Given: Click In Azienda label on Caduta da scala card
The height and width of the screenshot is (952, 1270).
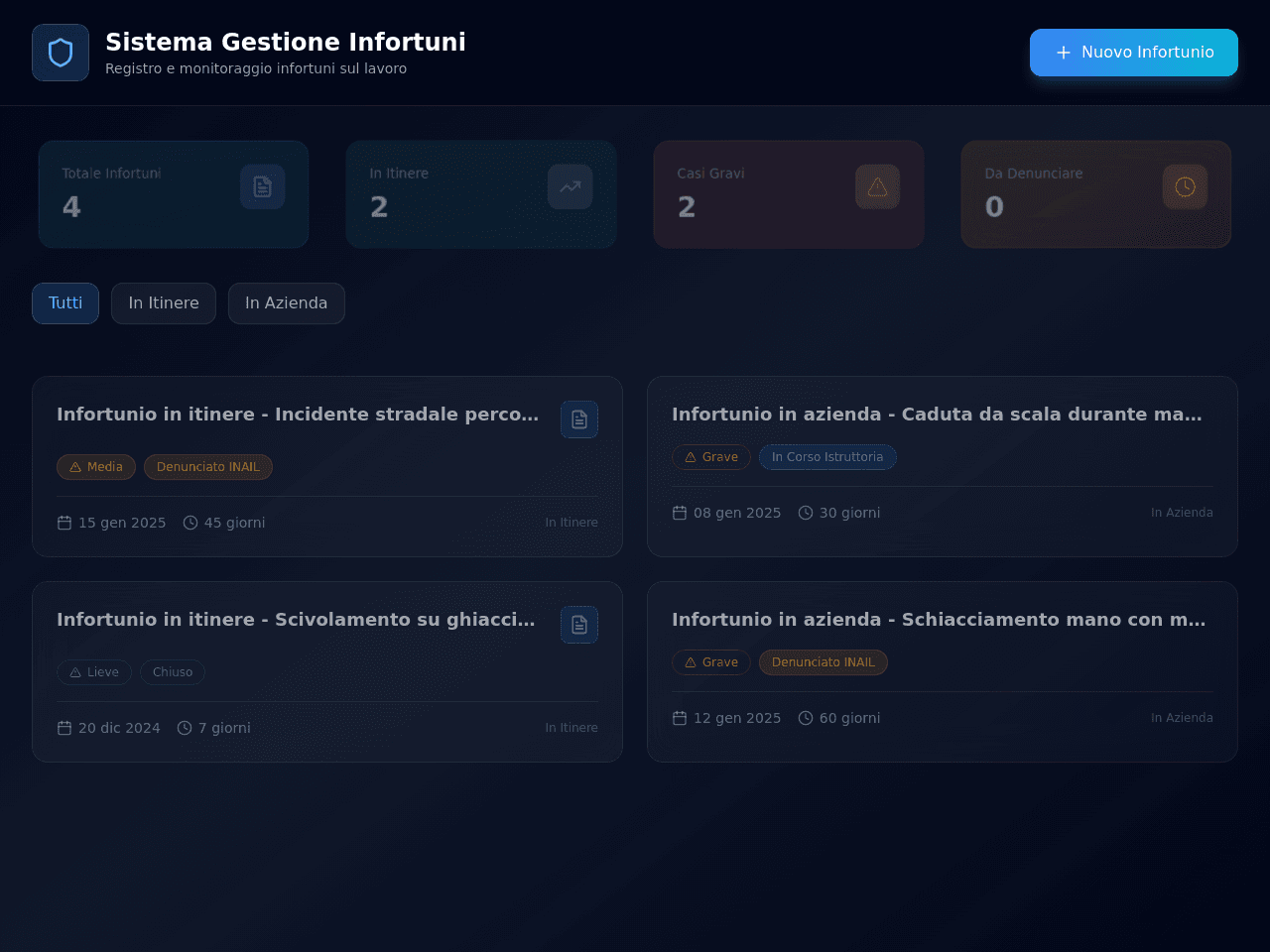Looking at the screenshot, I should click(x=1182, y=513).
